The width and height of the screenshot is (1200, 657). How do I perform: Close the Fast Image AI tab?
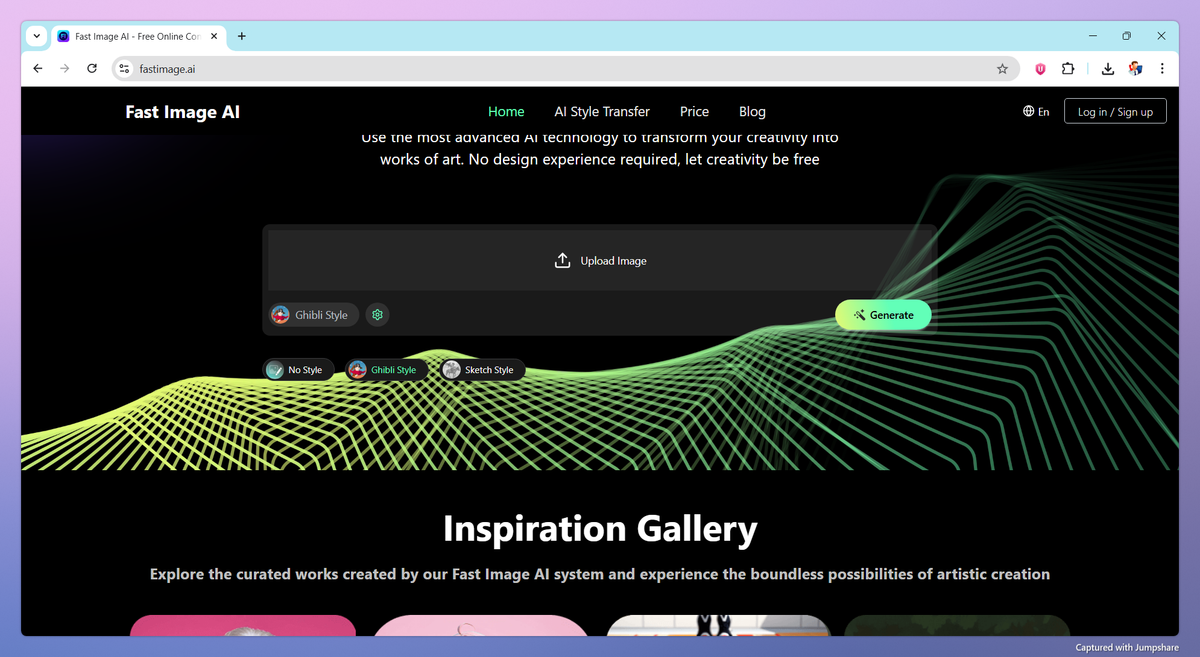214,36
